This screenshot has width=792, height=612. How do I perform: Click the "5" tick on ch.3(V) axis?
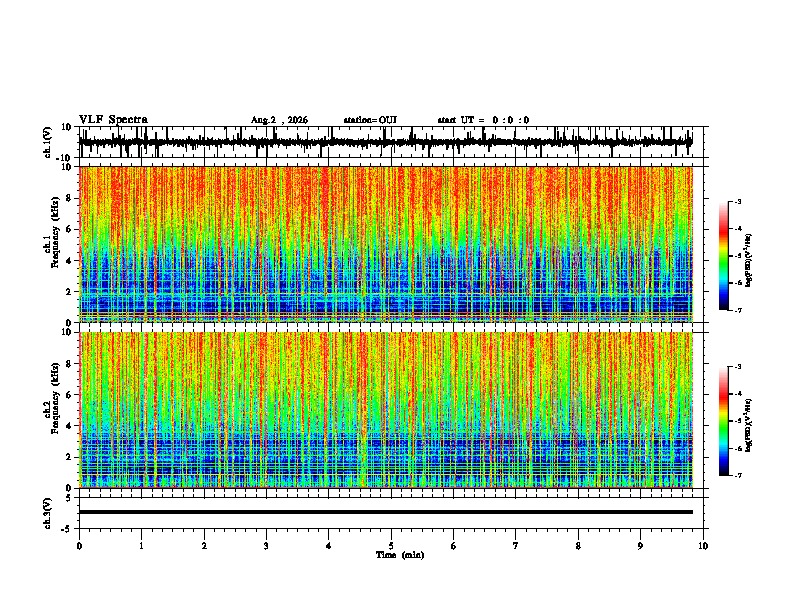pos(69,498)
